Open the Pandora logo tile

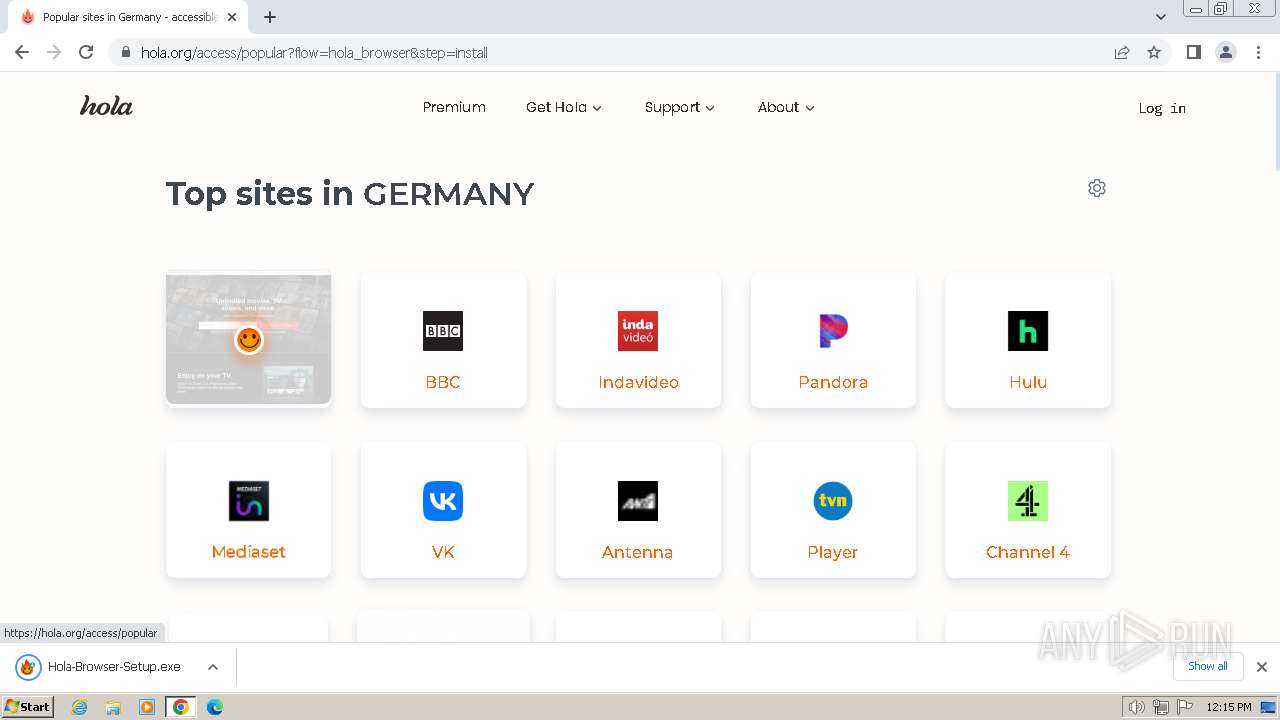point(833,331)
